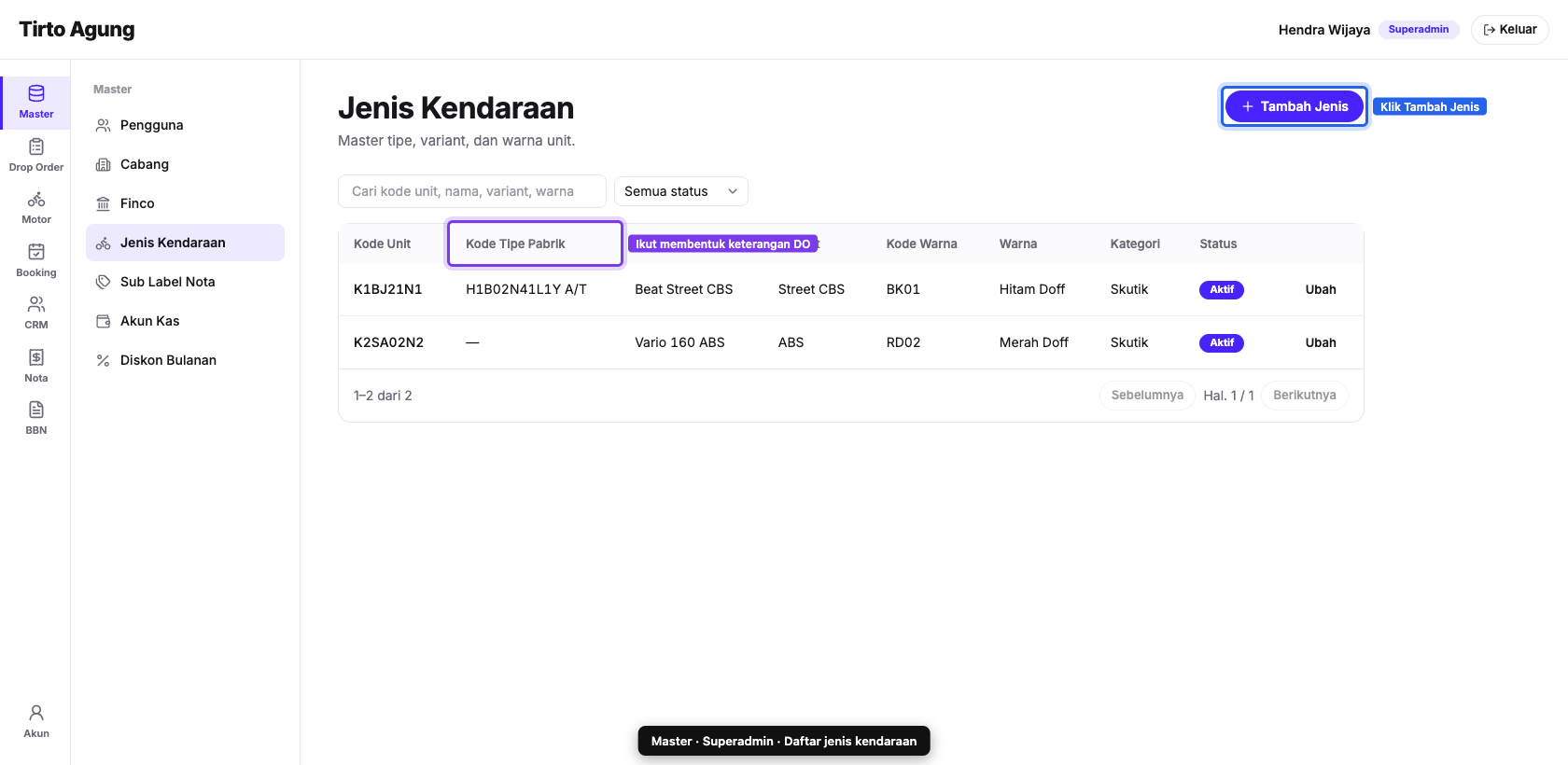Select cell K2SA02N2
Viewport: 1568px width, 765px height.
(388, 342)
